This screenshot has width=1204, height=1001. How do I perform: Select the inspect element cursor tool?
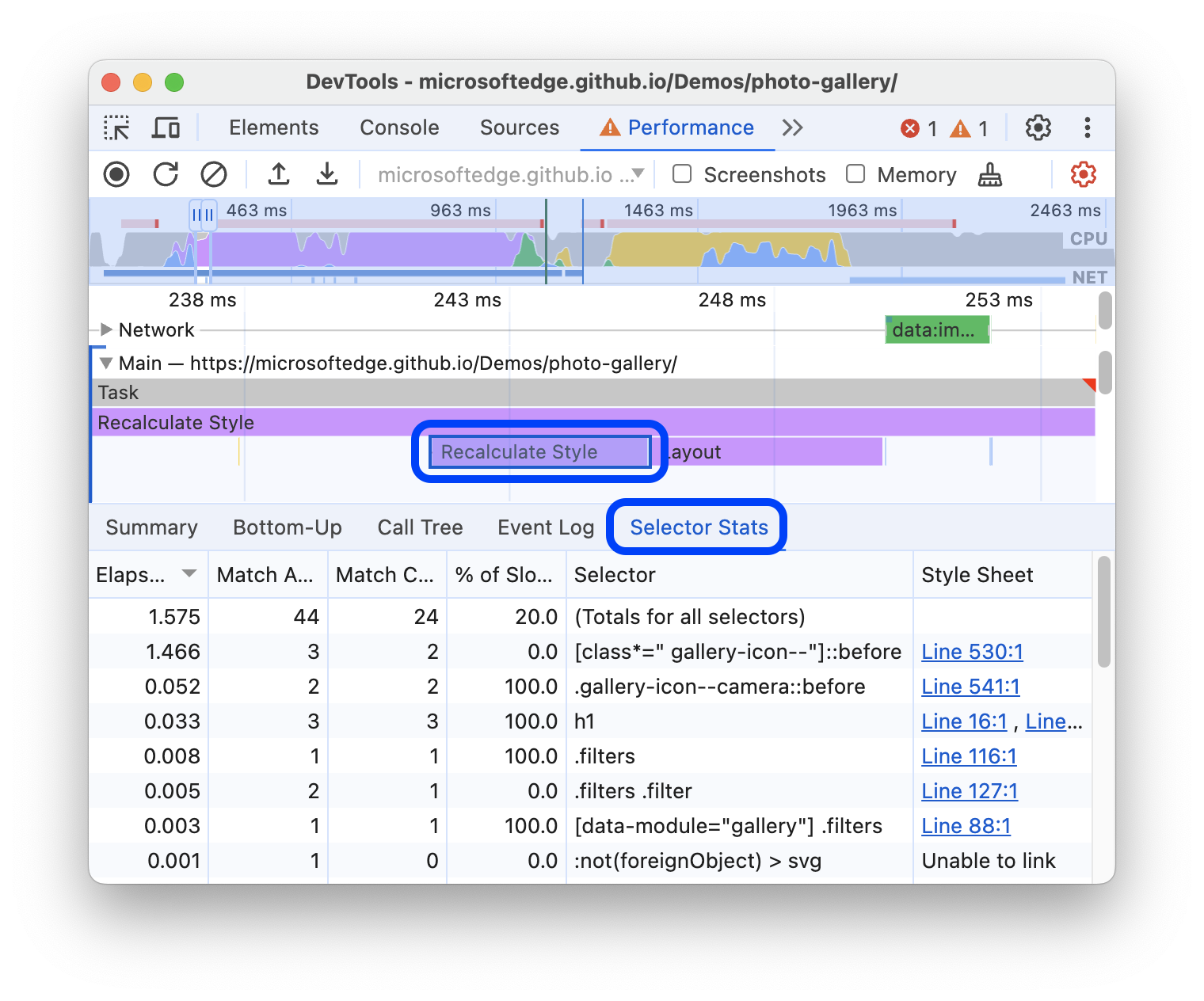[x=116, y=128]
